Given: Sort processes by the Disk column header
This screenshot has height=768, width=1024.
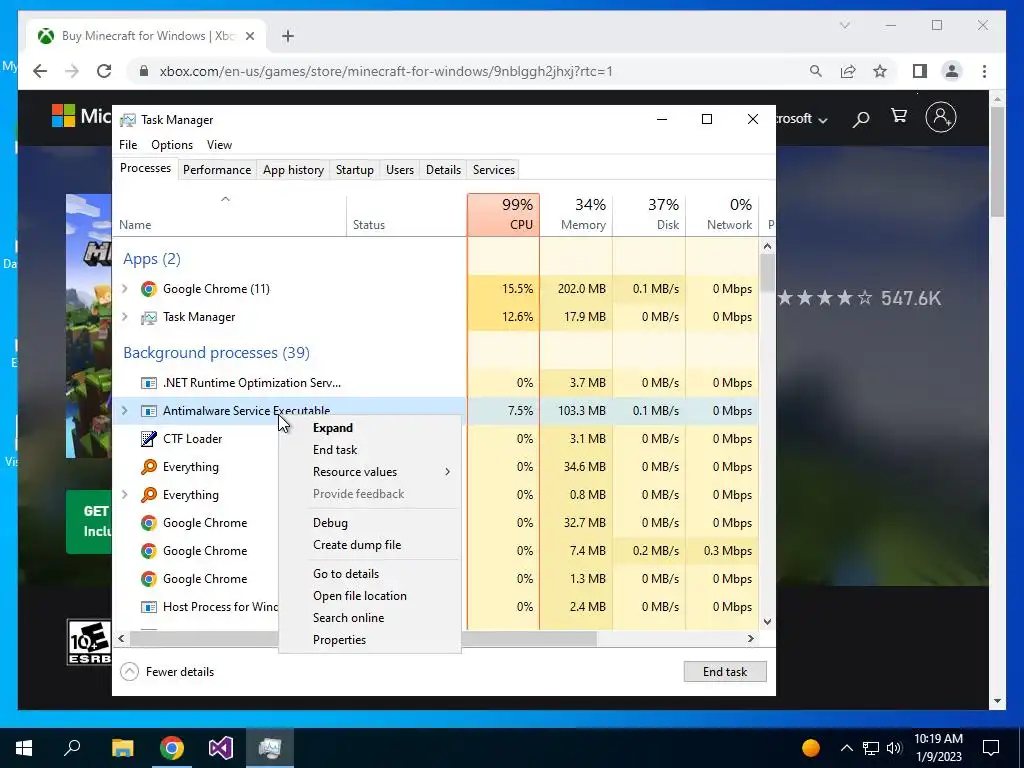Looking at the screenshot, I should [650, 215].
